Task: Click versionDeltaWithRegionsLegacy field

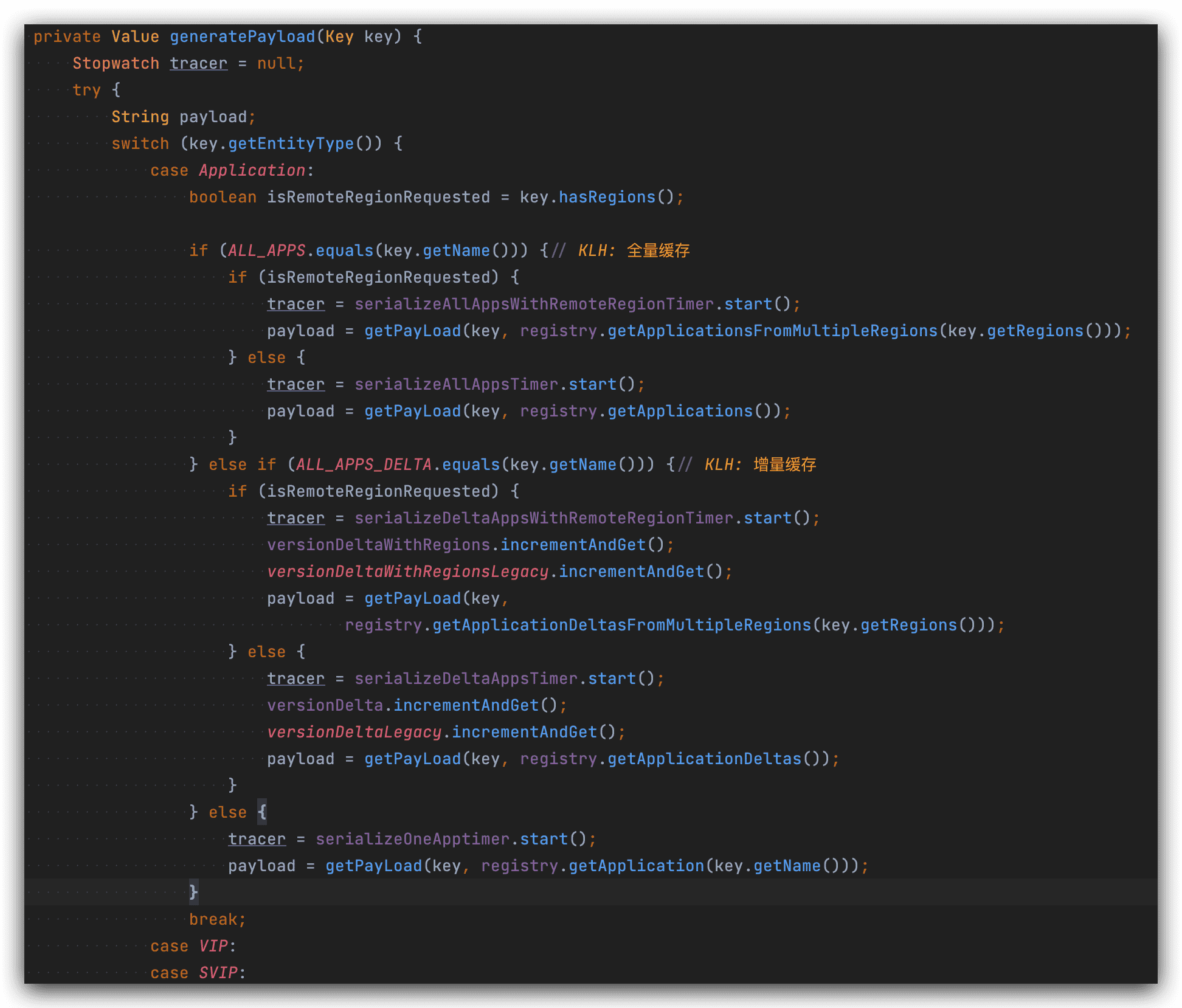Action: point(408,572)
